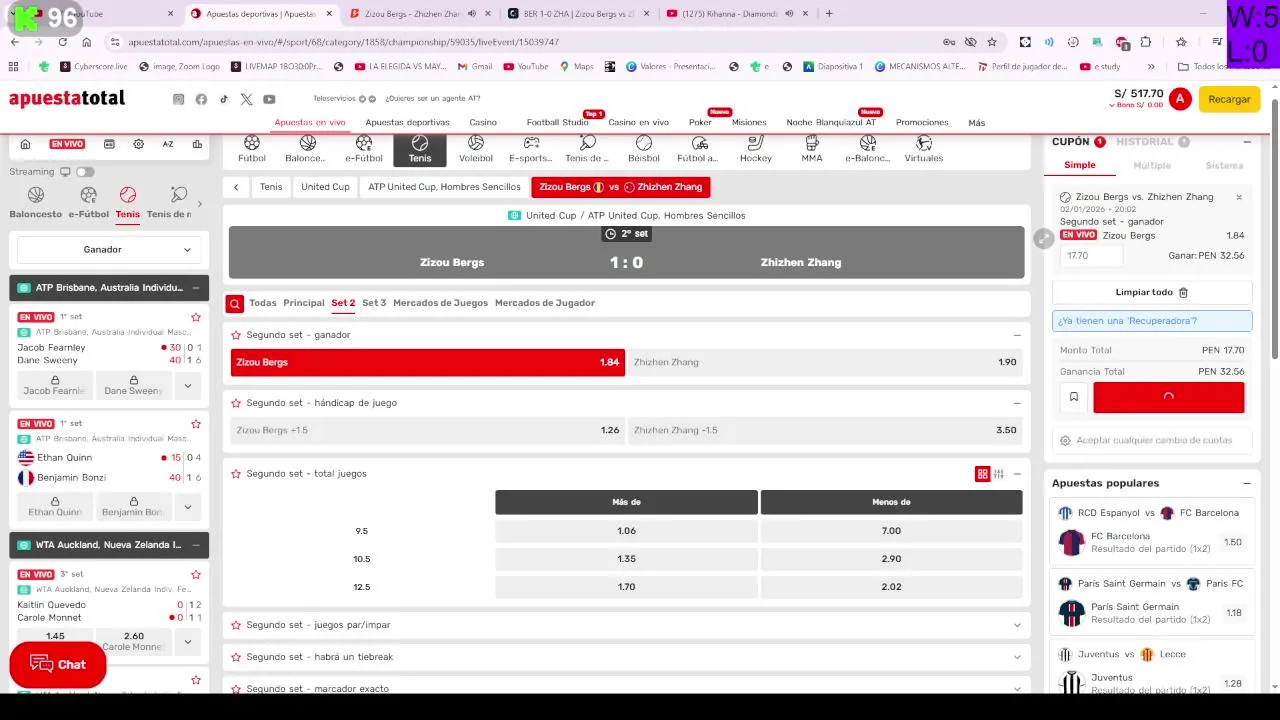Expand Segundo set - juegos par/impar
The image size is (1280, 720).
pos(626,625)
